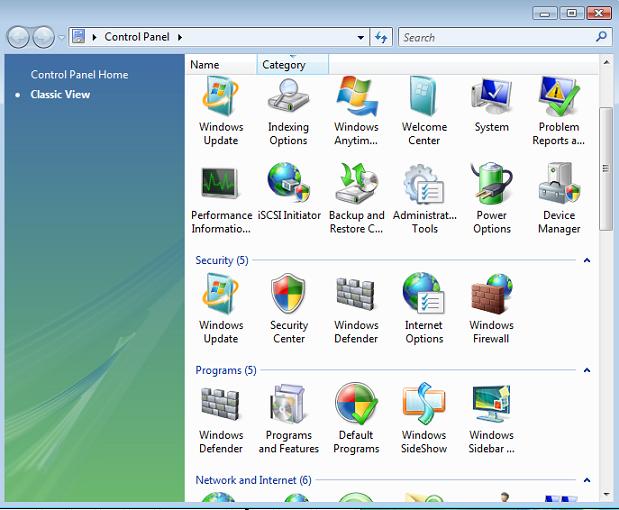The height and width of the screenshot is (510, 619).
Task: Click the address bar folder icon
Action: (79, 37)
